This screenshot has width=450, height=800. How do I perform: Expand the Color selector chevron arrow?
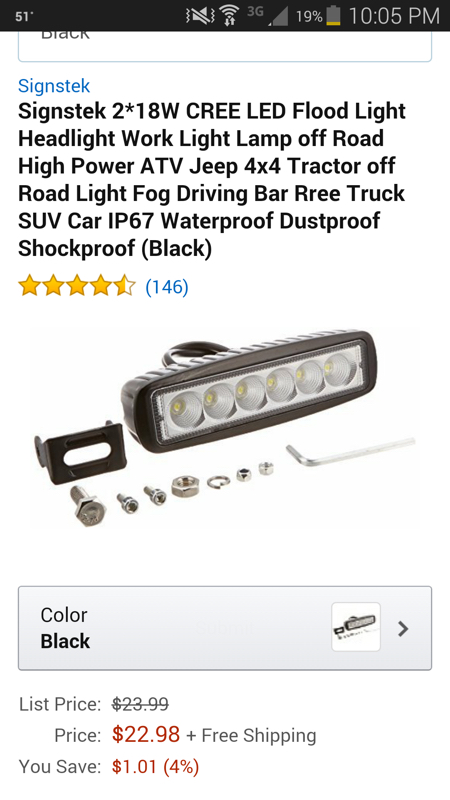tap(403, 629)
